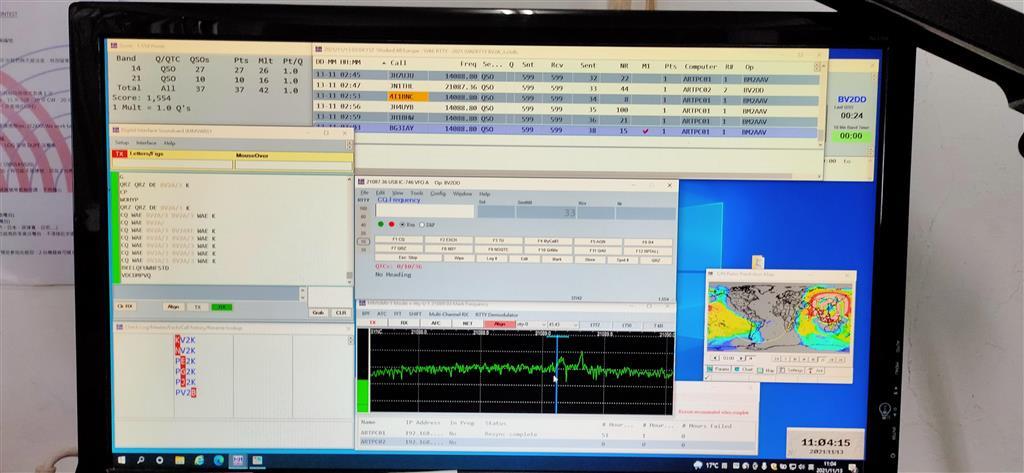Open File Explorer from the taskbar
Viewport: 1024px width, 473px height.
coord(179,460)
